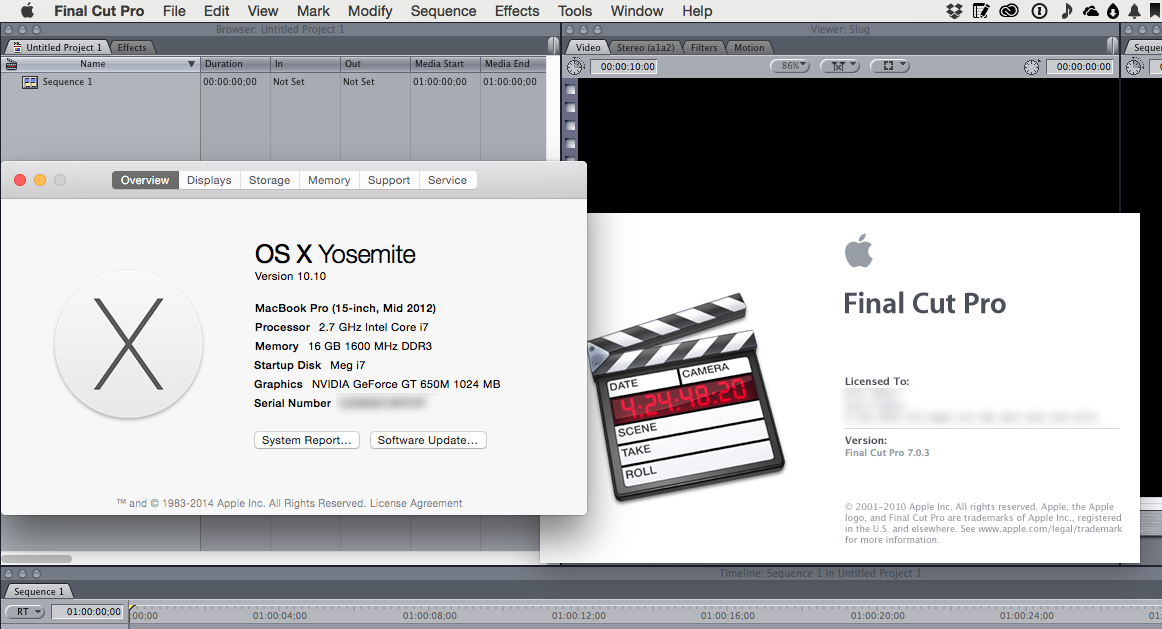Click the cloud sync menu bar icon

pyautogui.click(x=1091, y=10)
